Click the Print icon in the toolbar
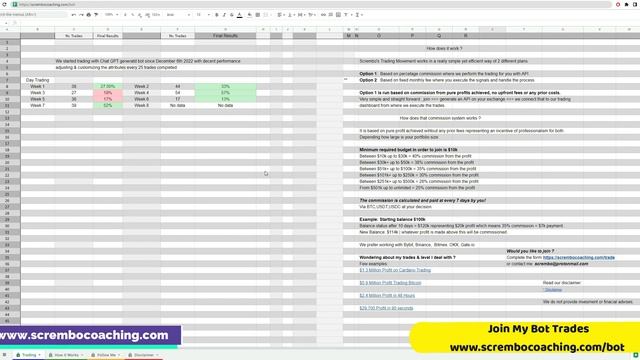This screenshot has height=360, width=640. [89, 15]
